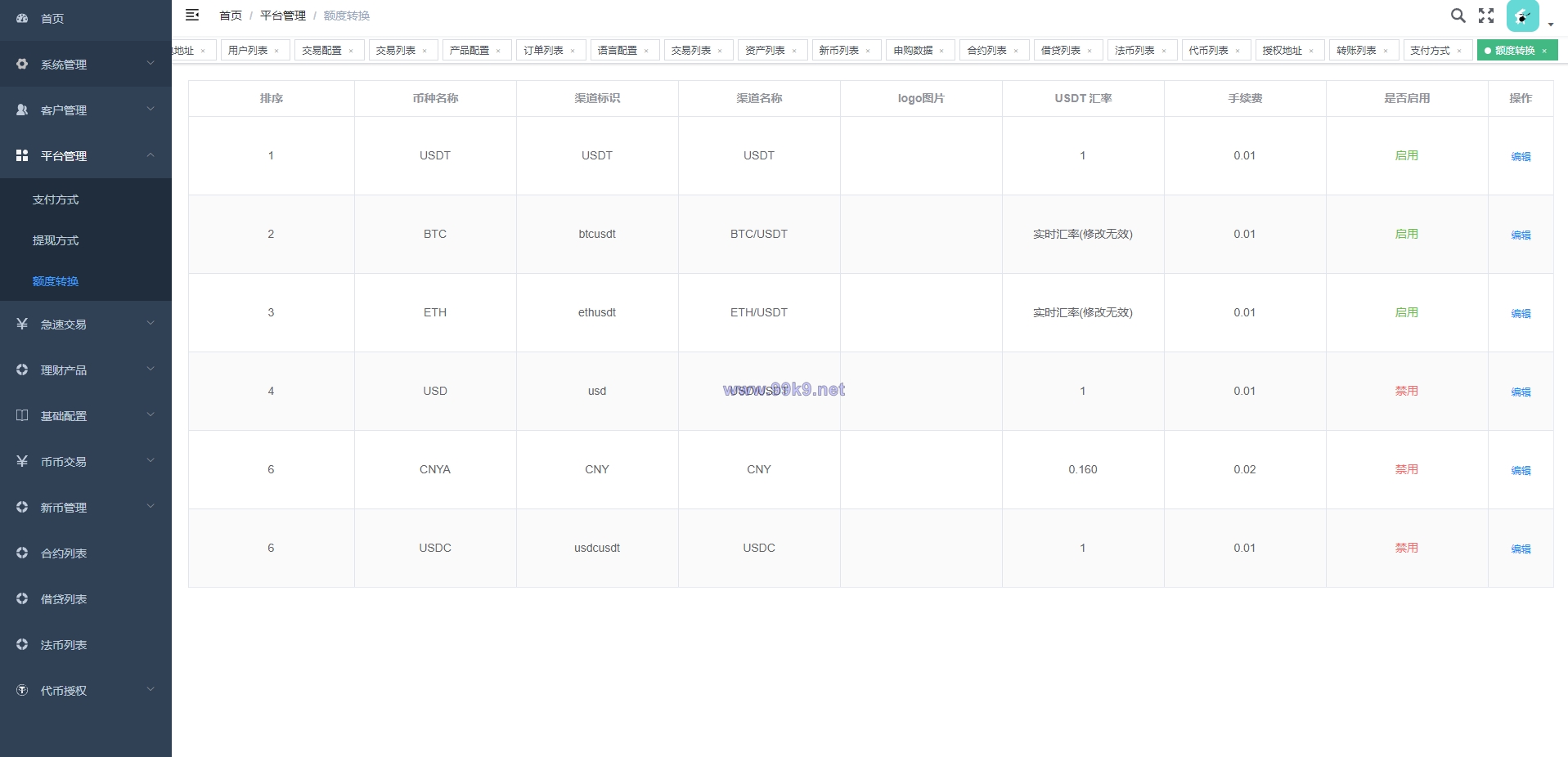Expand 币币交易 menu chevron

[151, 460]
